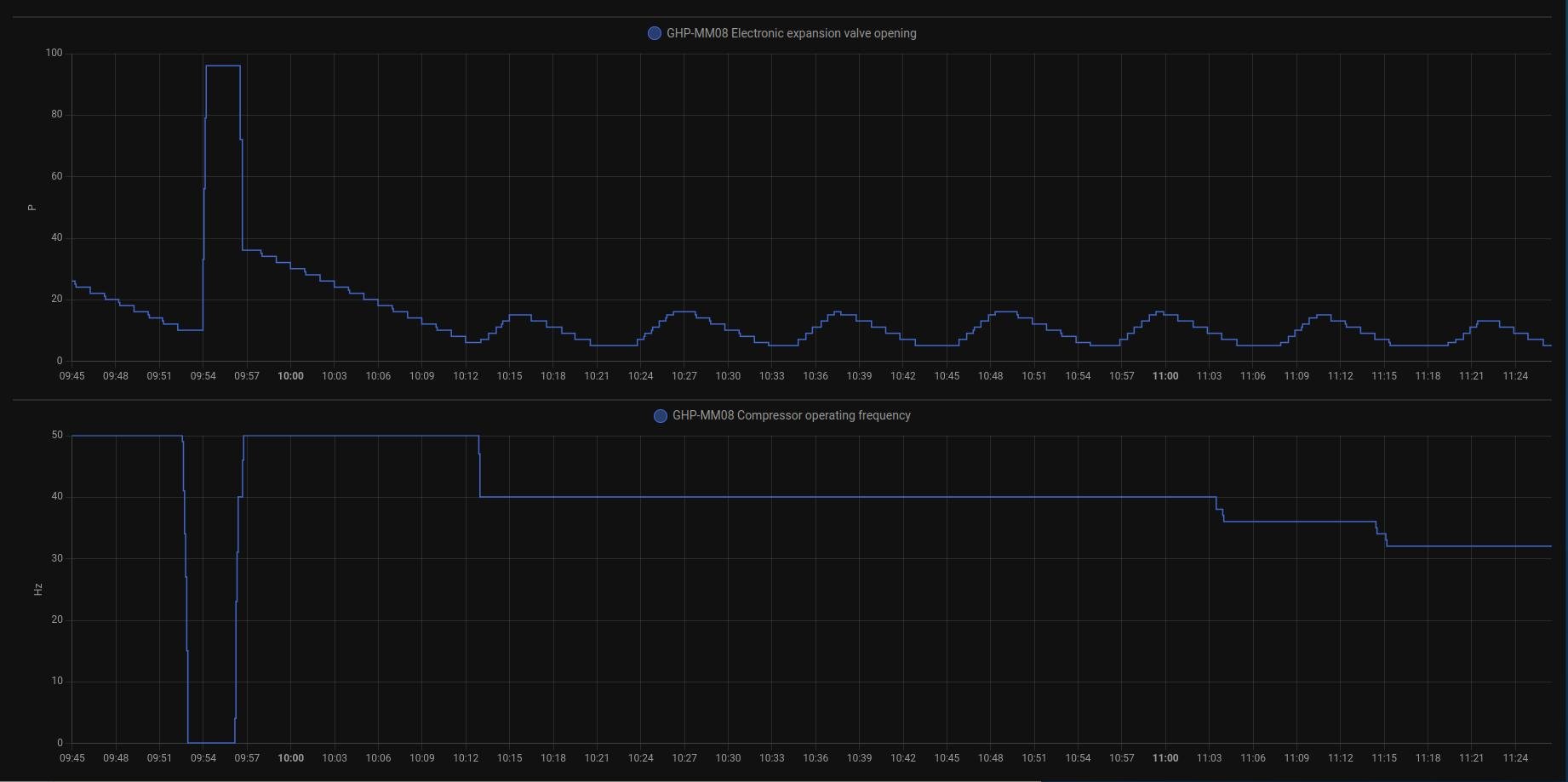Click the 11:24 label under the compressor chart
The height and width of the screenshot is (782, 1568).
(x=1515, y=757)
